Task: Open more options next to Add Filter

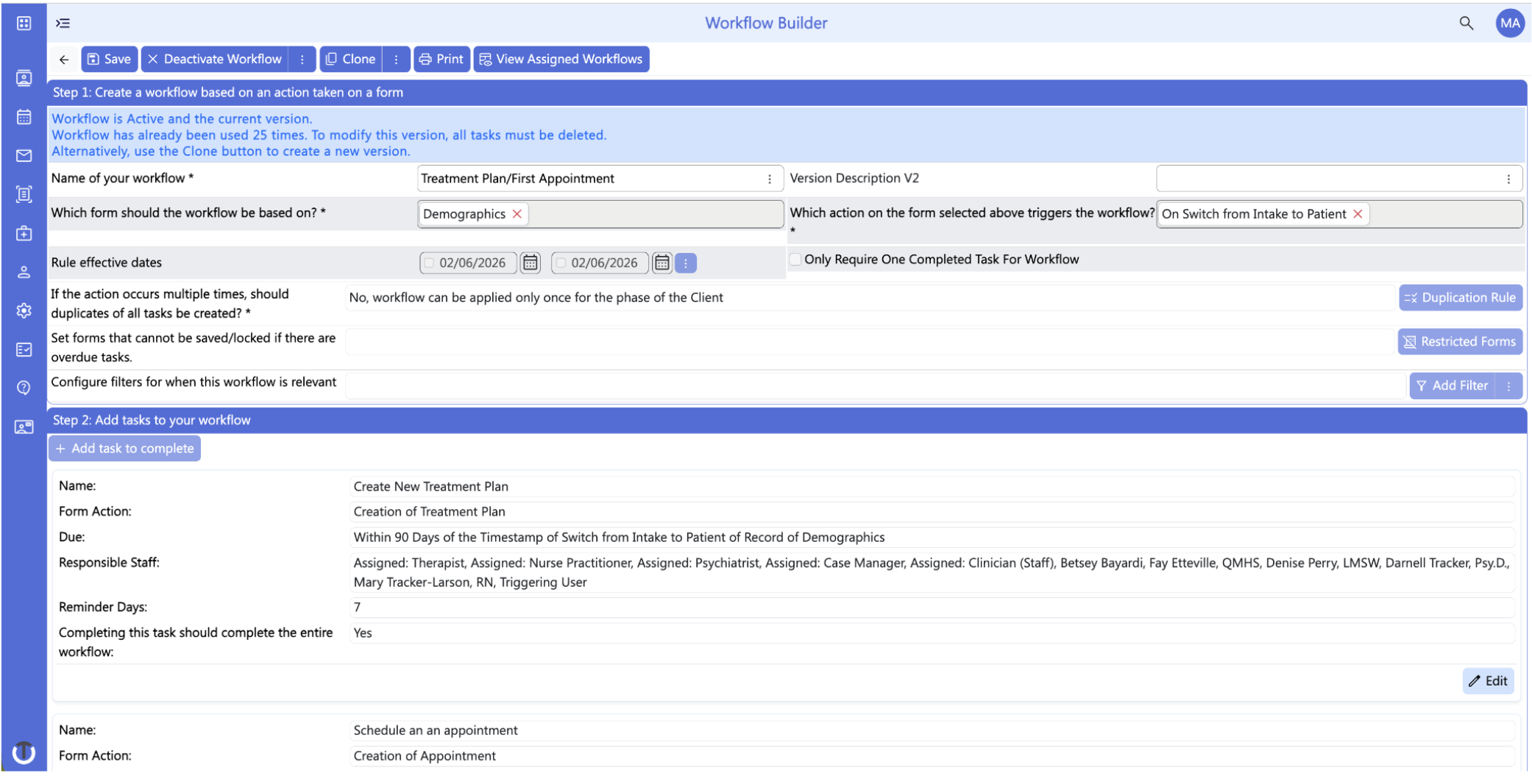Action: (x=1508, y=385)
